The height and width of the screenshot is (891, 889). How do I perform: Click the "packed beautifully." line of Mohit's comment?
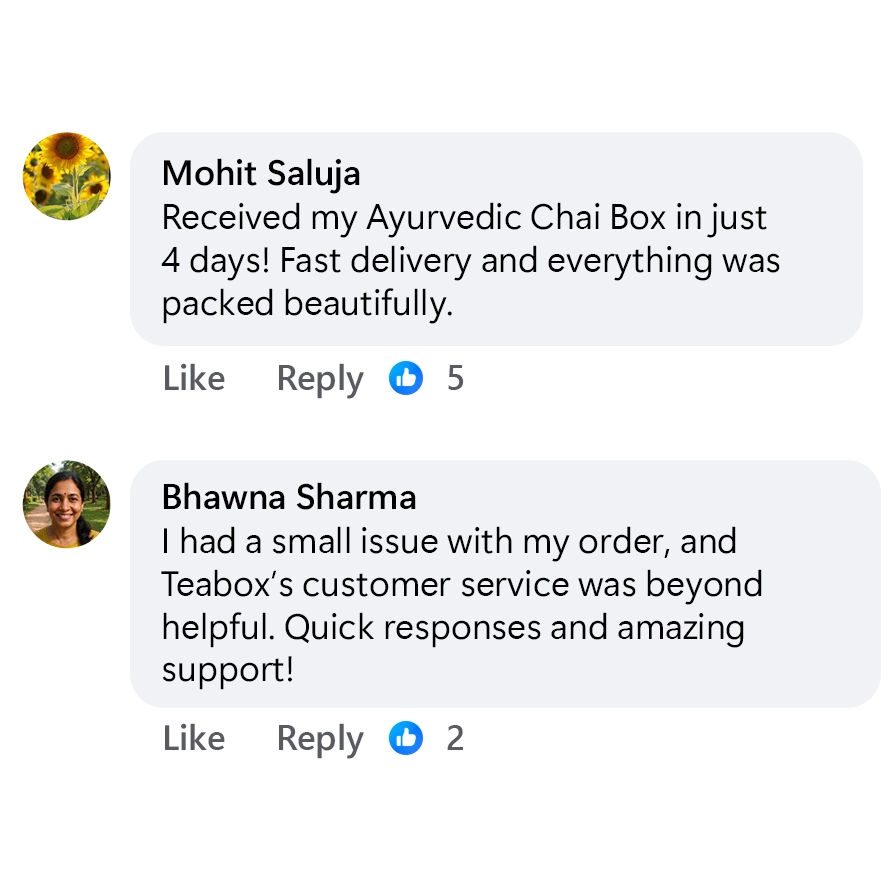click(307, 304)
